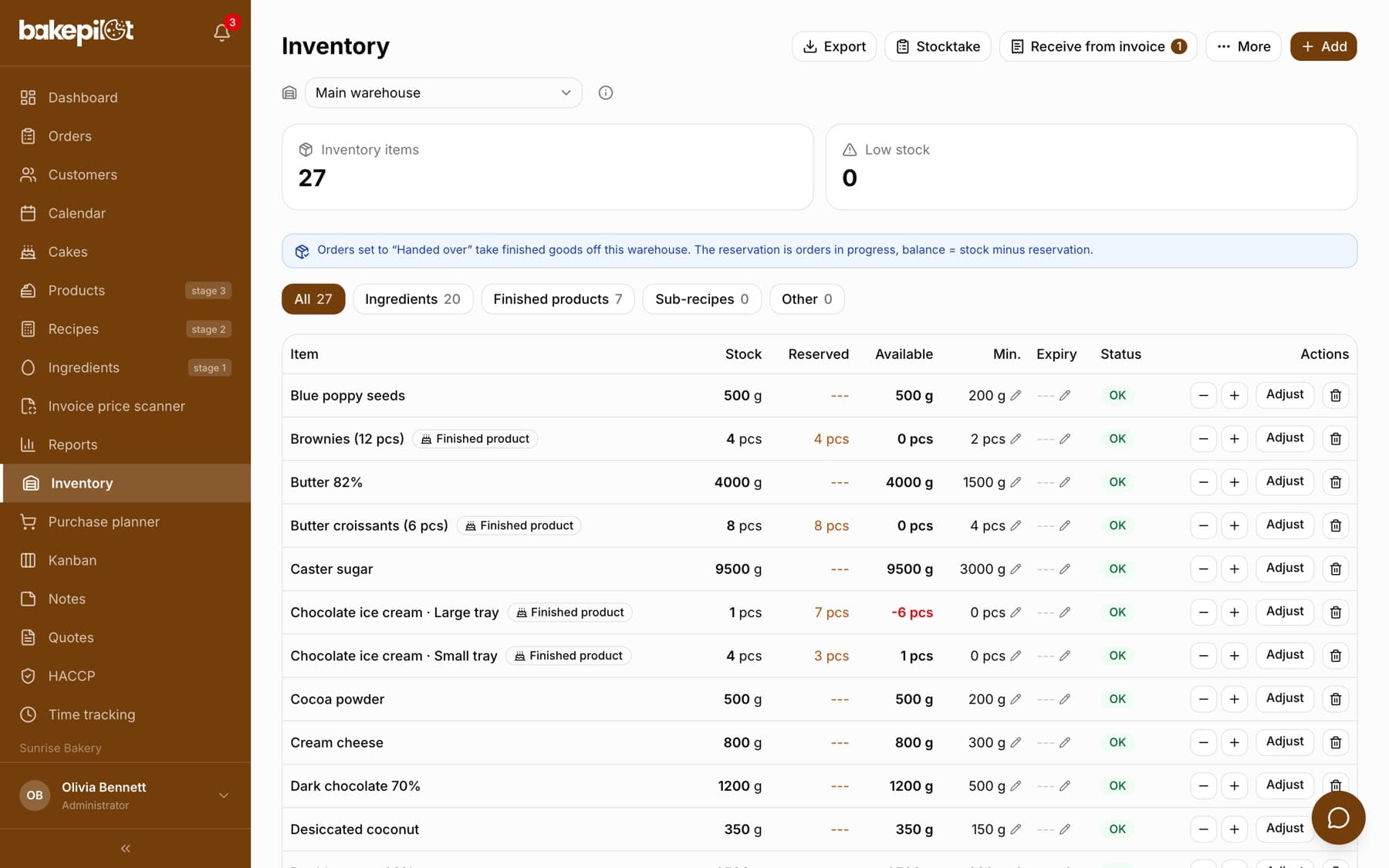Screen dimensions: 1389x868
Task: Open the notifications bell
Action: (x=221, y=32)
